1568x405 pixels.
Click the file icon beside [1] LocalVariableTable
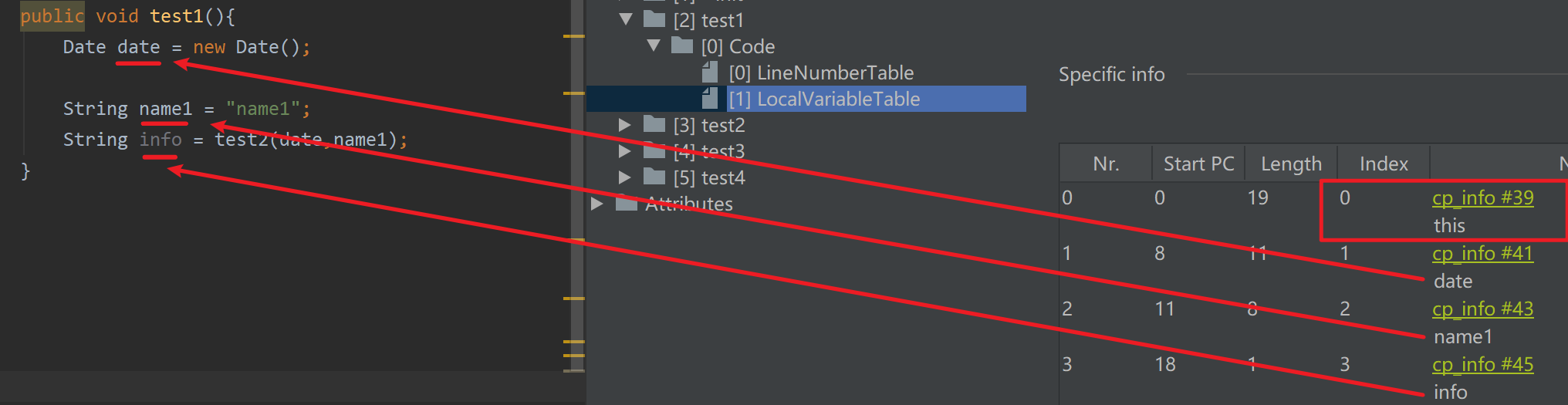pos(710,98)
